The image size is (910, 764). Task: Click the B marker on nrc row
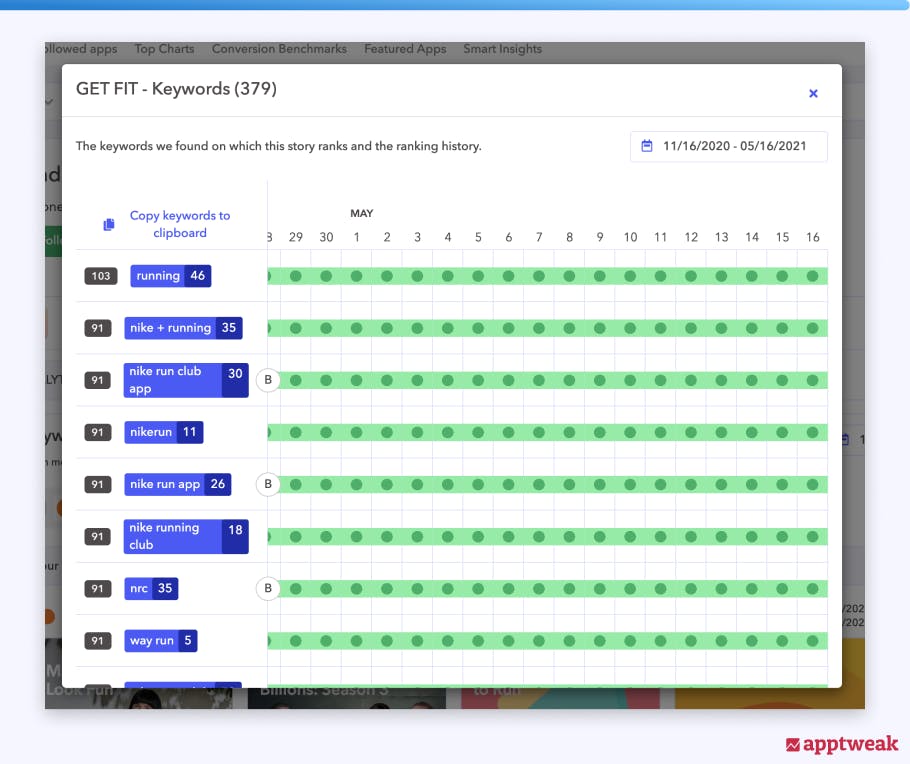pyautogui.click(x=267, y=588)
